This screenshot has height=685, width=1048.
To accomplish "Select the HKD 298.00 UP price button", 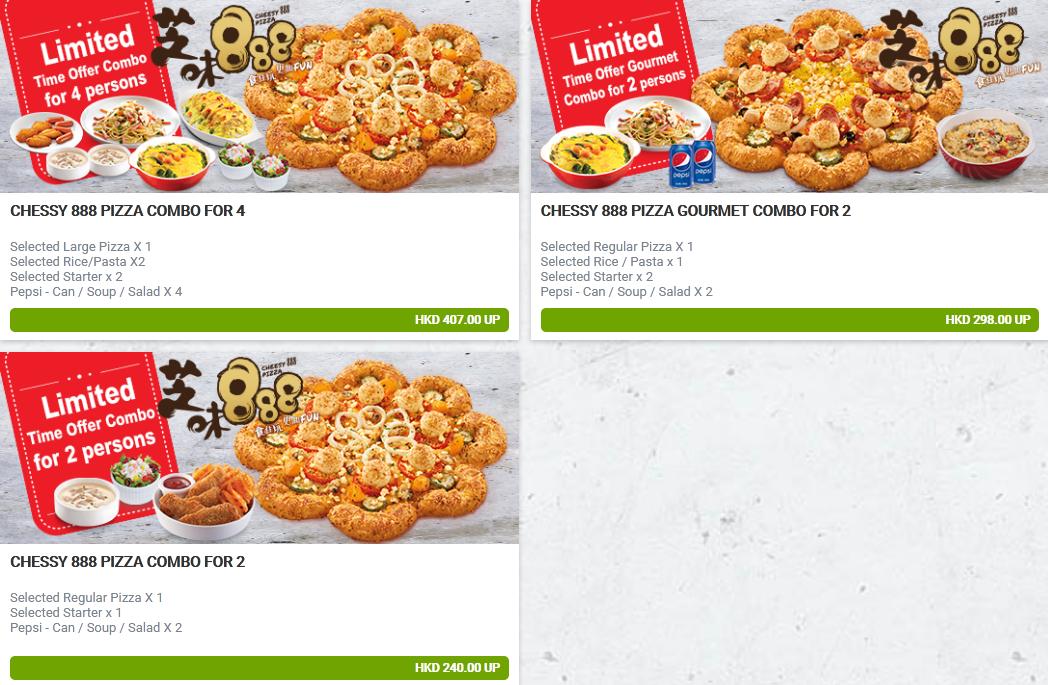I will tap(789, 319).
